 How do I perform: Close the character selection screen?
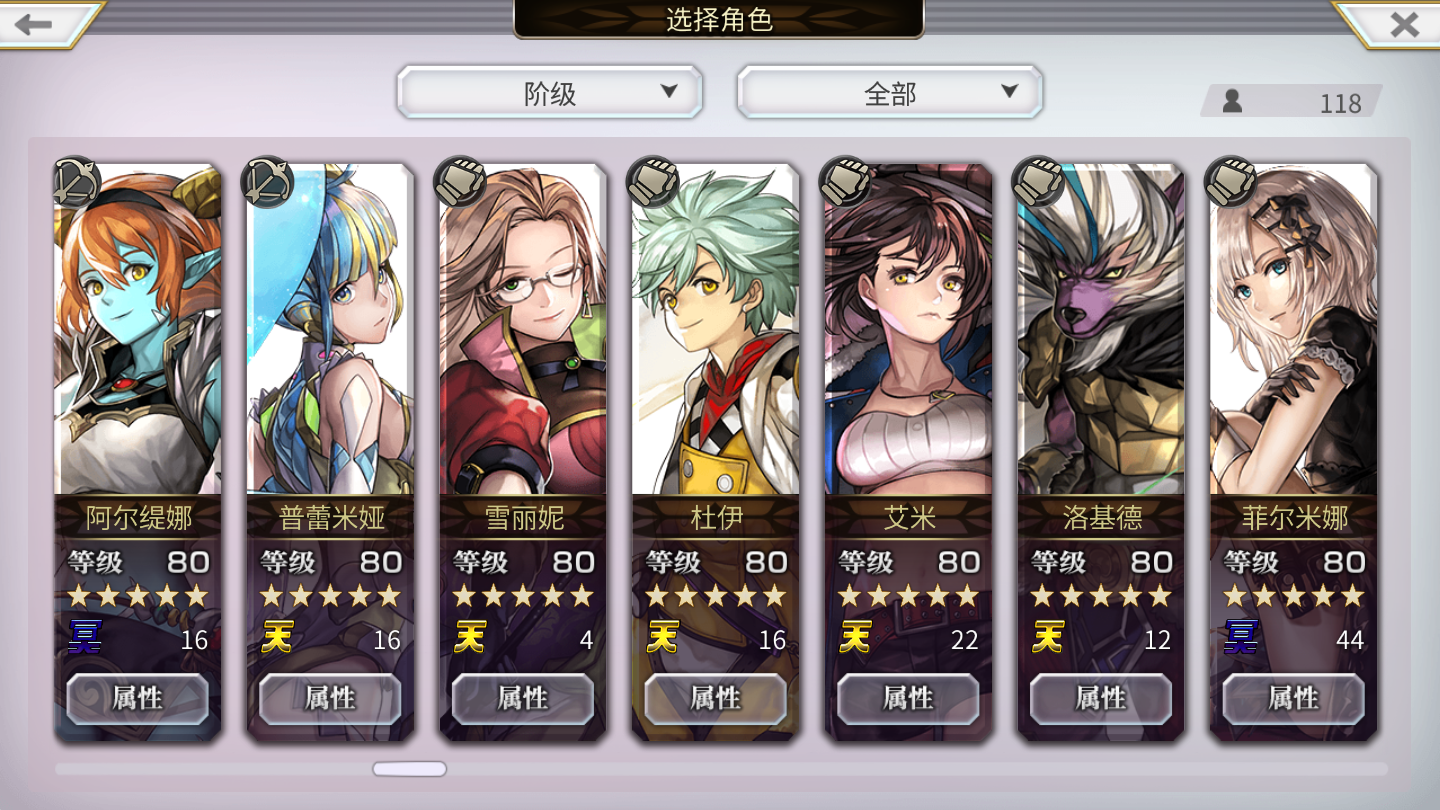click(1404, 24)
